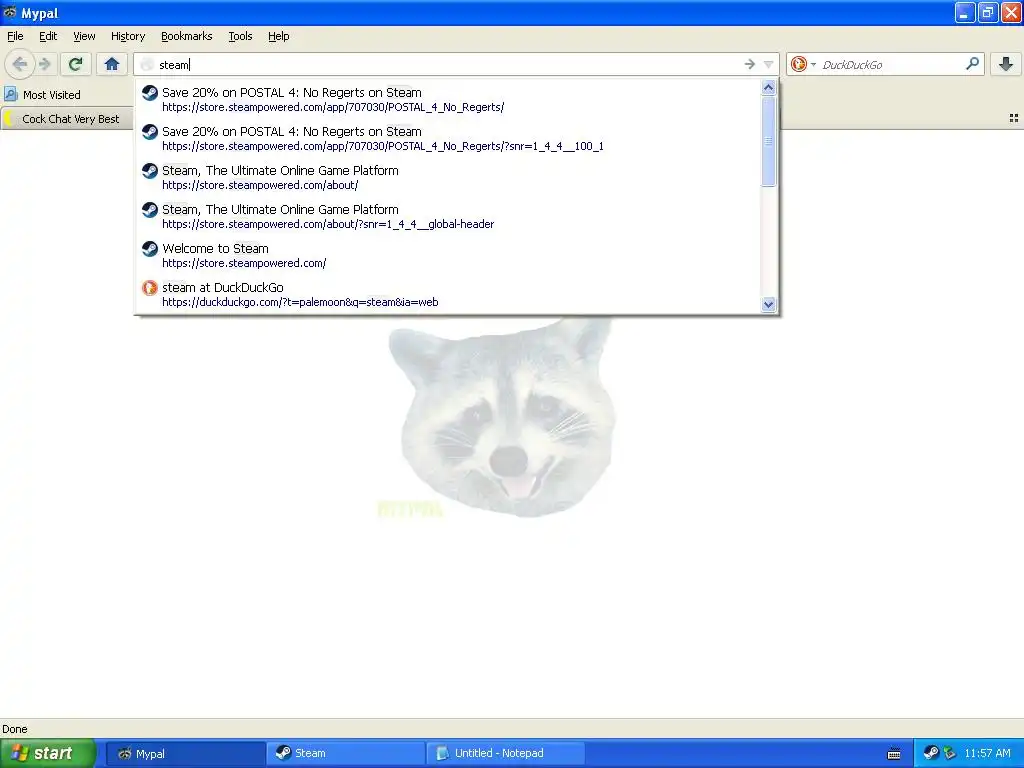Switch to Untitled - Notepad taskbar window
1024x768 pixels.
click(x=505, y=753)
